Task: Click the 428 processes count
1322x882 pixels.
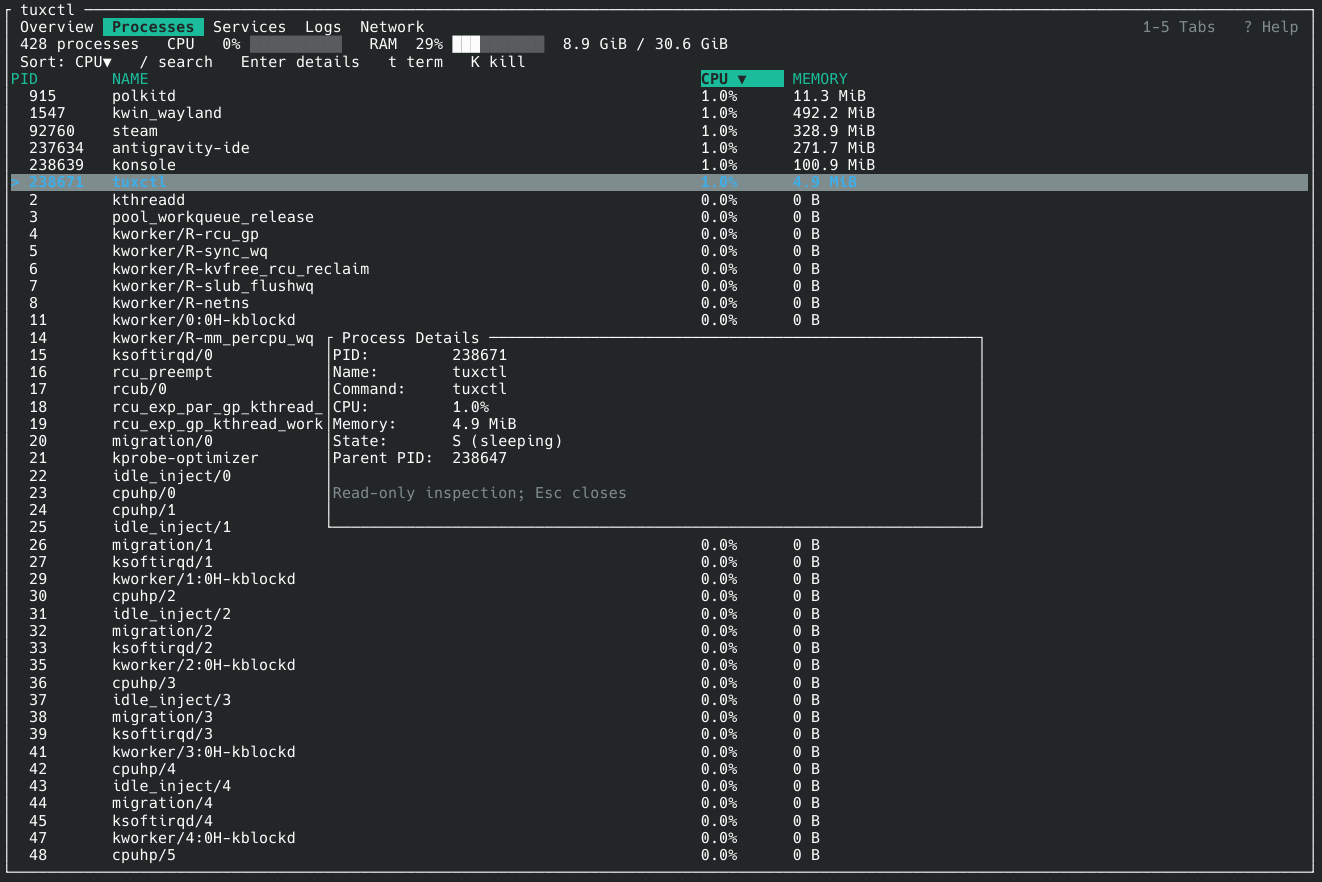Action: [80, 44]
